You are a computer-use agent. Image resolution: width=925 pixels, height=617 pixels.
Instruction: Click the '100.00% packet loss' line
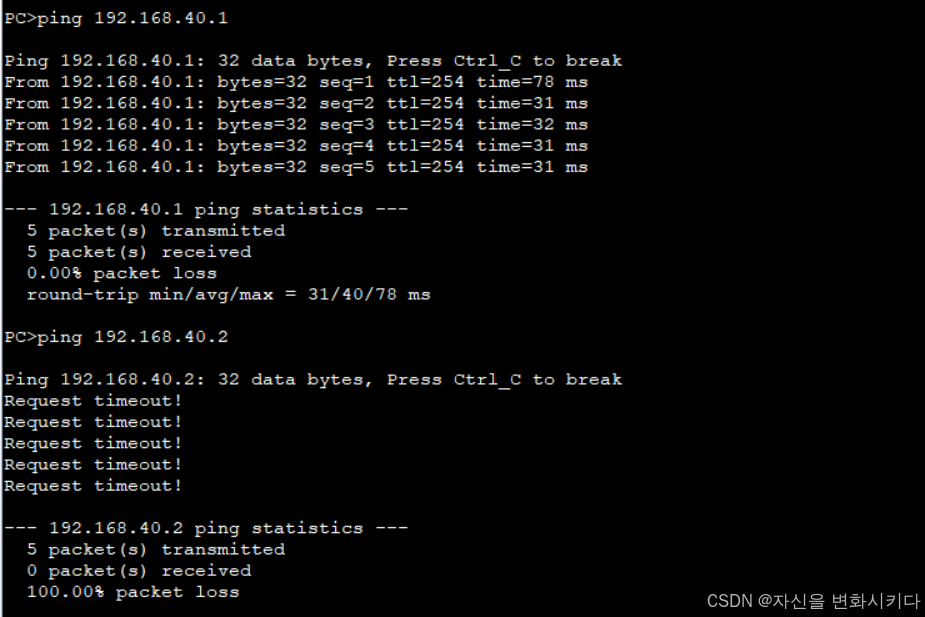133,592
